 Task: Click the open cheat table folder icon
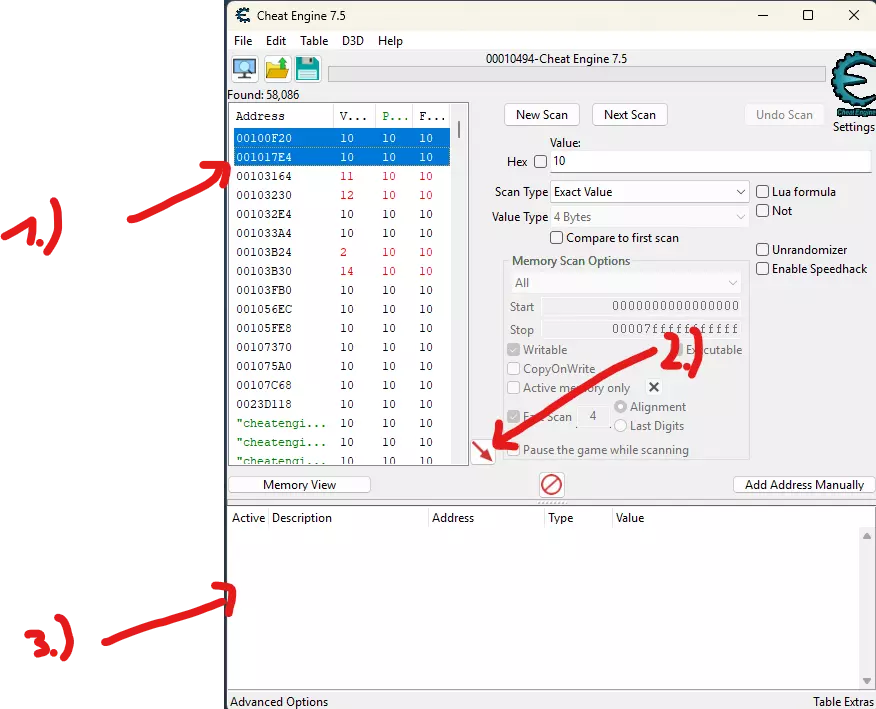pos(277,69)
